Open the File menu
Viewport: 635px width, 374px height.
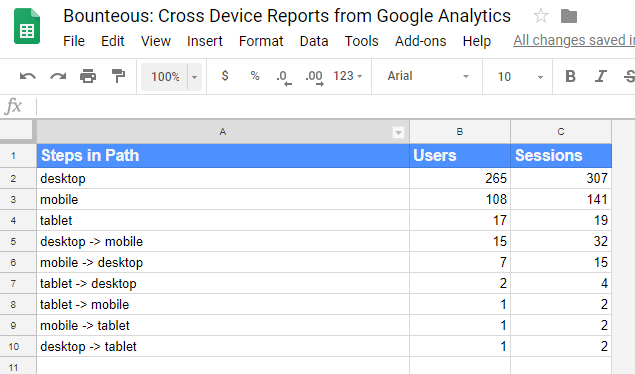[x=74, y=41]
